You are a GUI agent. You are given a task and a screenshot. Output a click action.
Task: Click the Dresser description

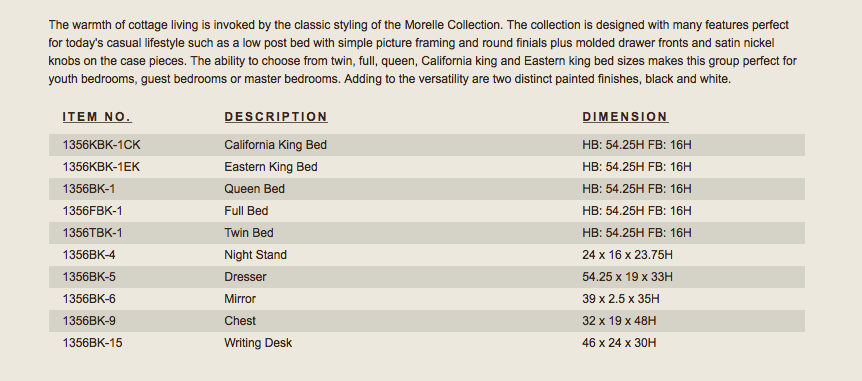245,277
